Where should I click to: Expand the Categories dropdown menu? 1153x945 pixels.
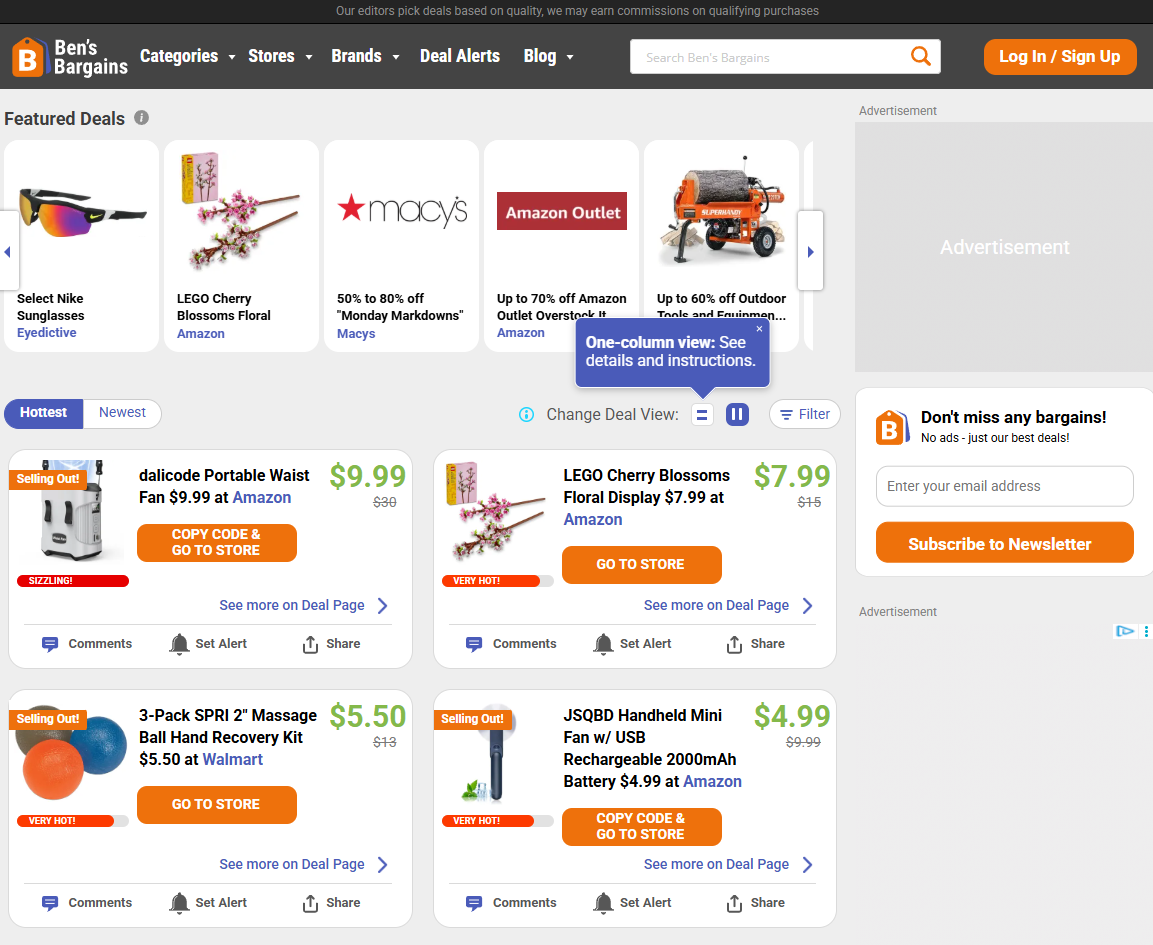tap(187, 57)
